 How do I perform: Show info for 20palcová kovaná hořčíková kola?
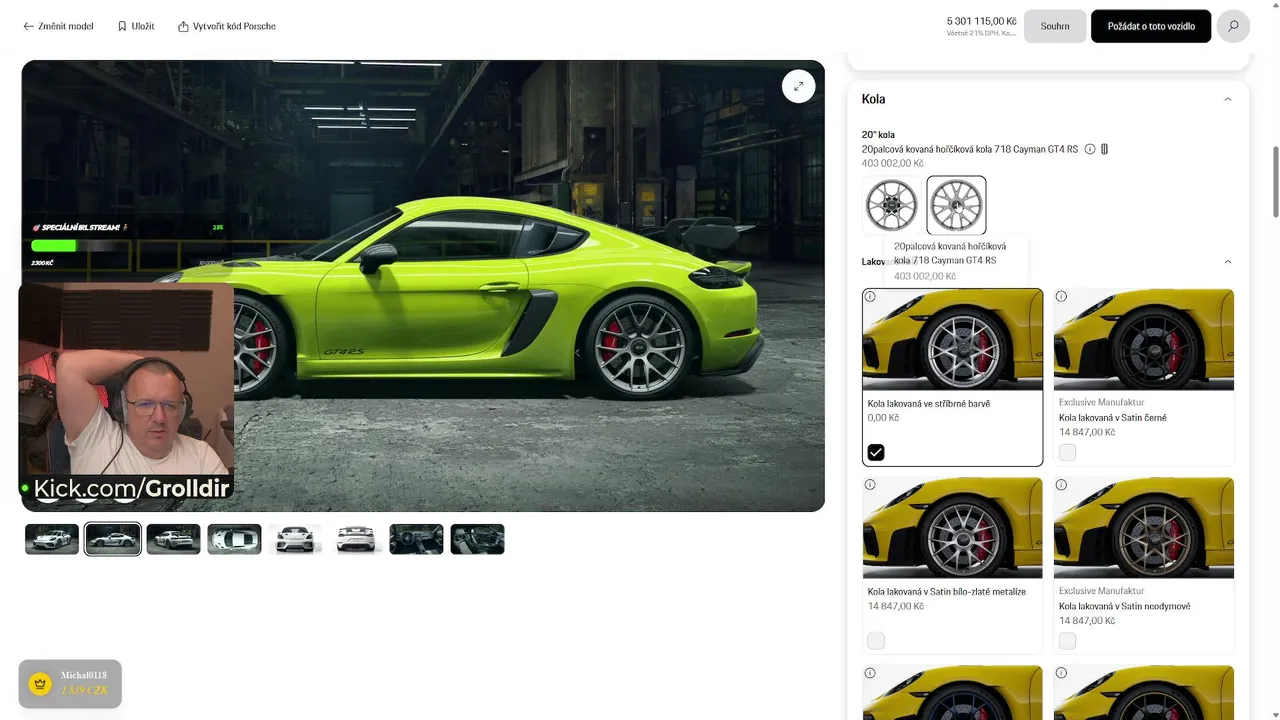click(x=1090, y=149)
